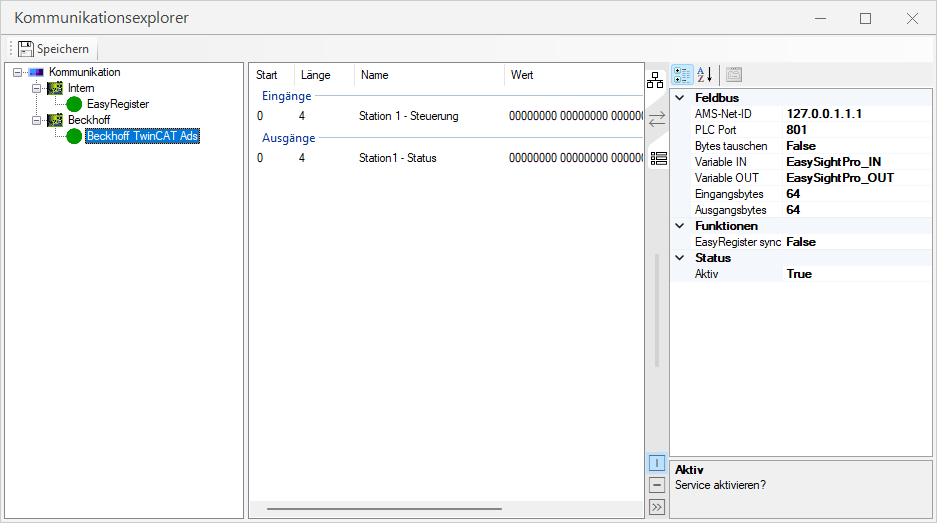Open the network topology side tab
937x523 pixels.
coord(656,81)
